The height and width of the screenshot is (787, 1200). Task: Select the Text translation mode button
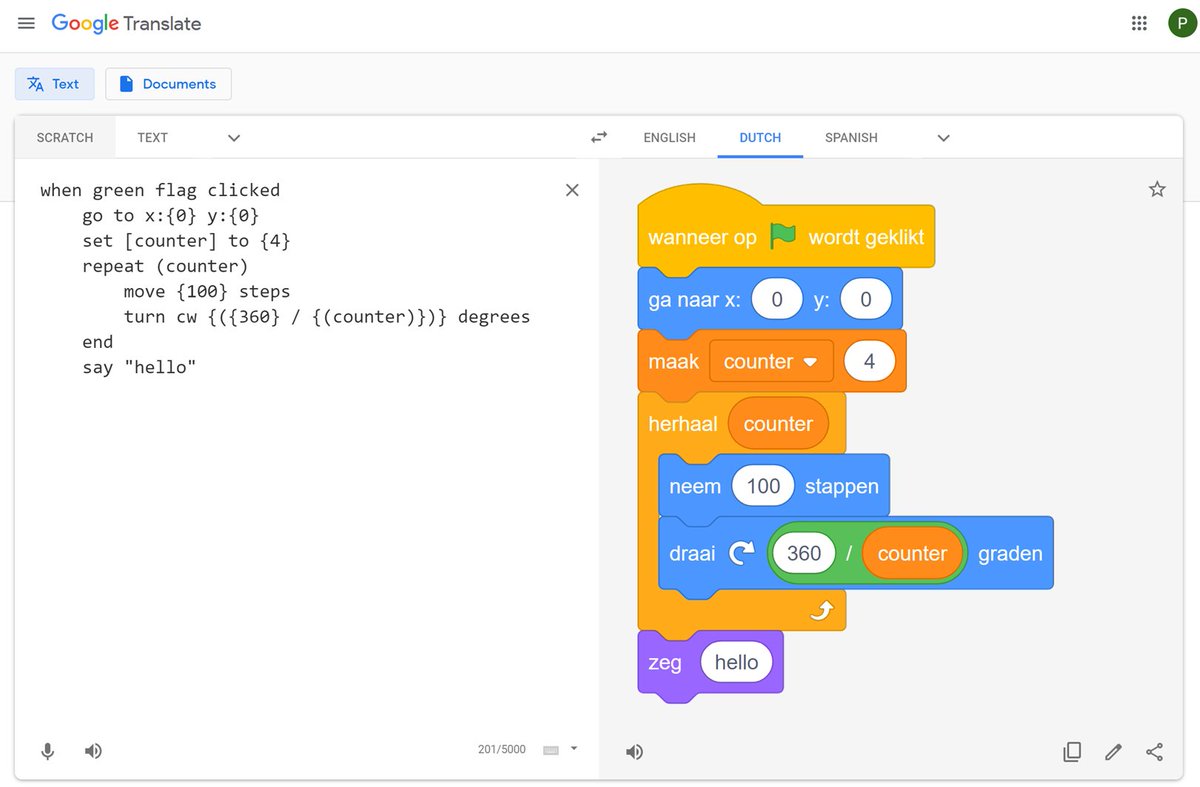(x=54, y=84)
